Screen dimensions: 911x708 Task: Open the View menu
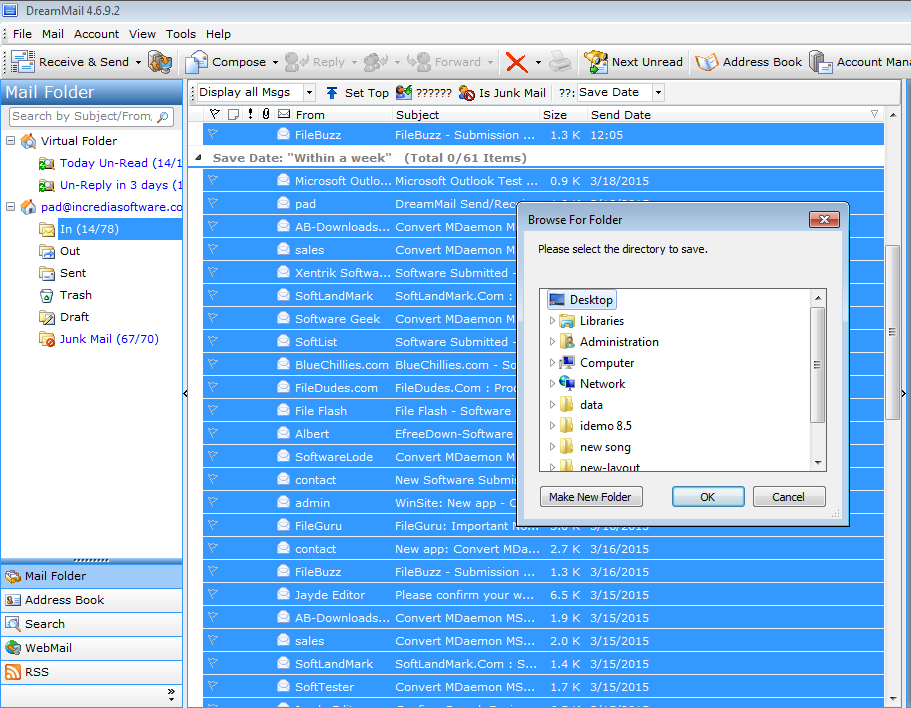142,34
